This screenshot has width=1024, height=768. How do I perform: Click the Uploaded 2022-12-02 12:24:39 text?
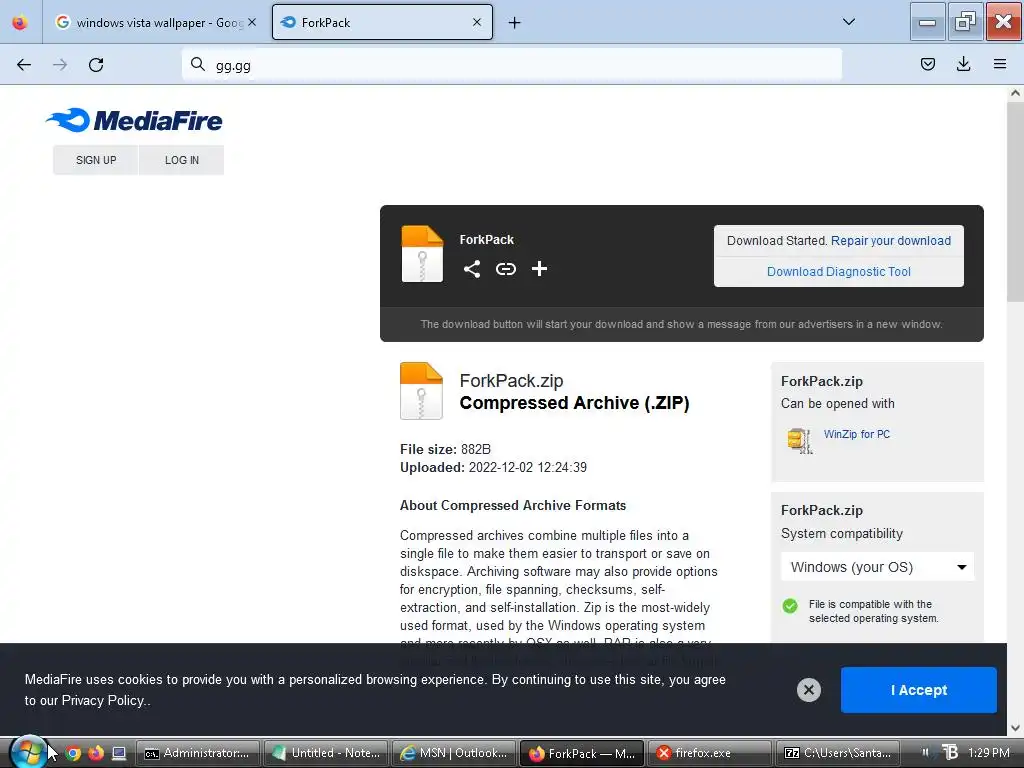coord(494,468)
